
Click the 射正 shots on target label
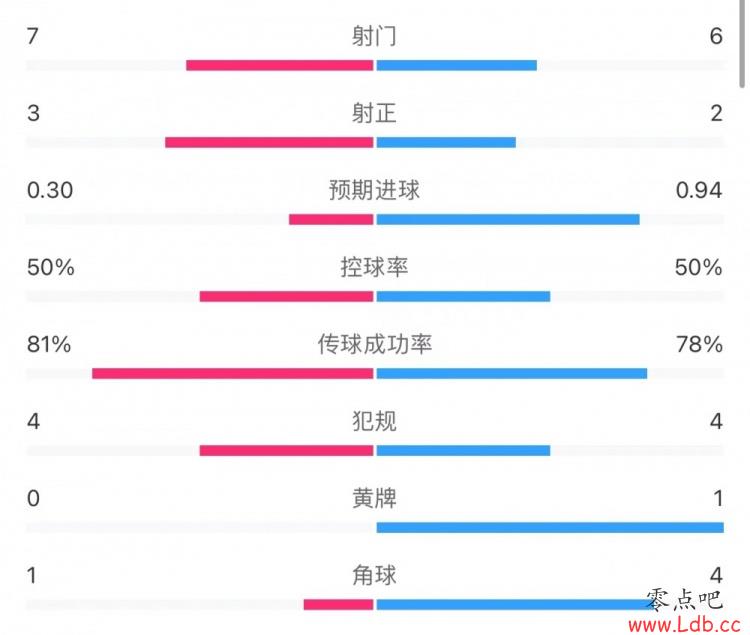tap(374, 113)
